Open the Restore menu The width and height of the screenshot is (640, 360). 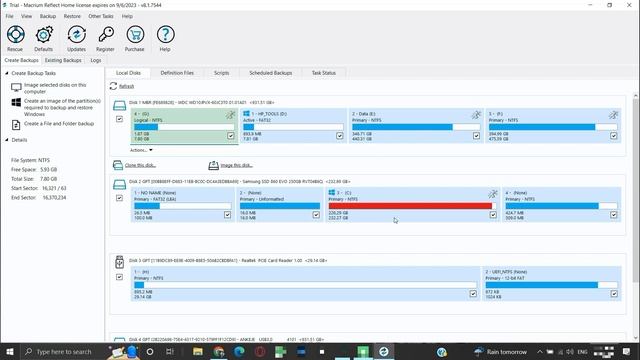click(x=72, y=16)
